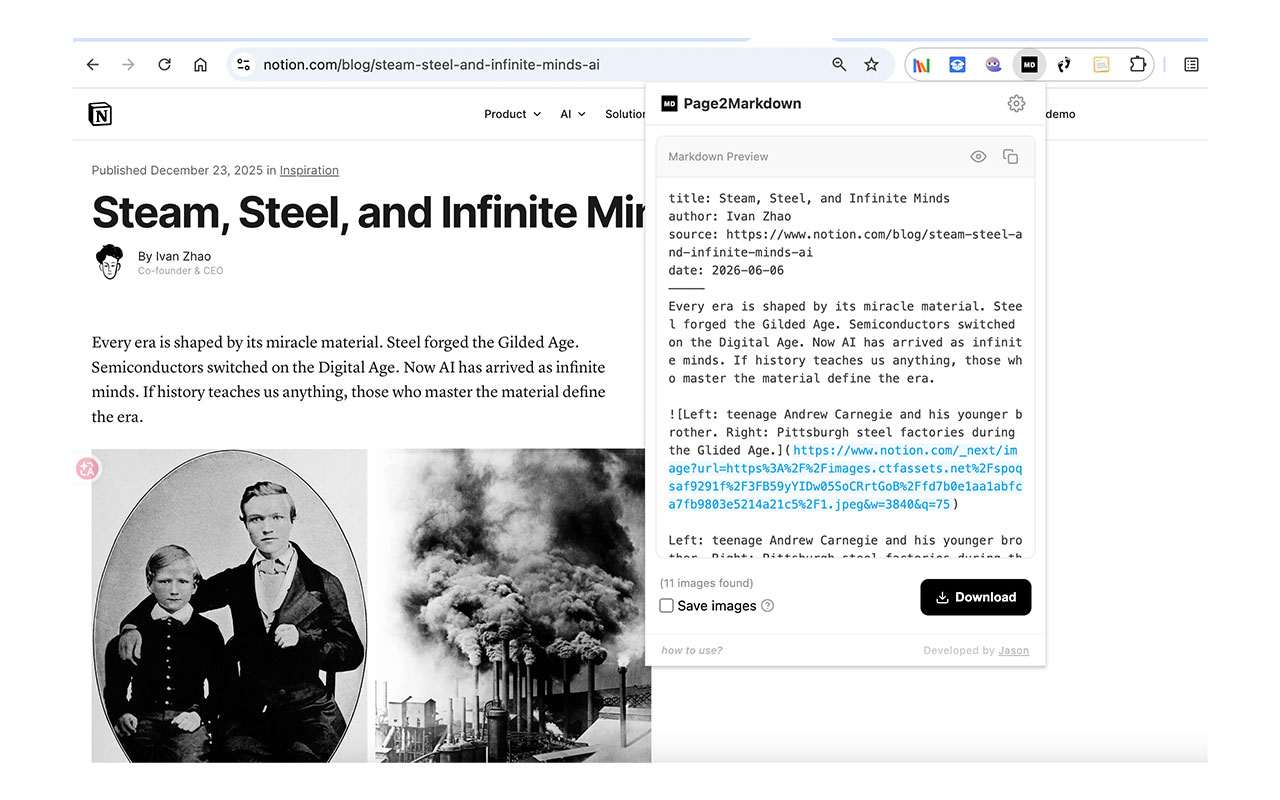Open the yellow note extension icon

1101,64
